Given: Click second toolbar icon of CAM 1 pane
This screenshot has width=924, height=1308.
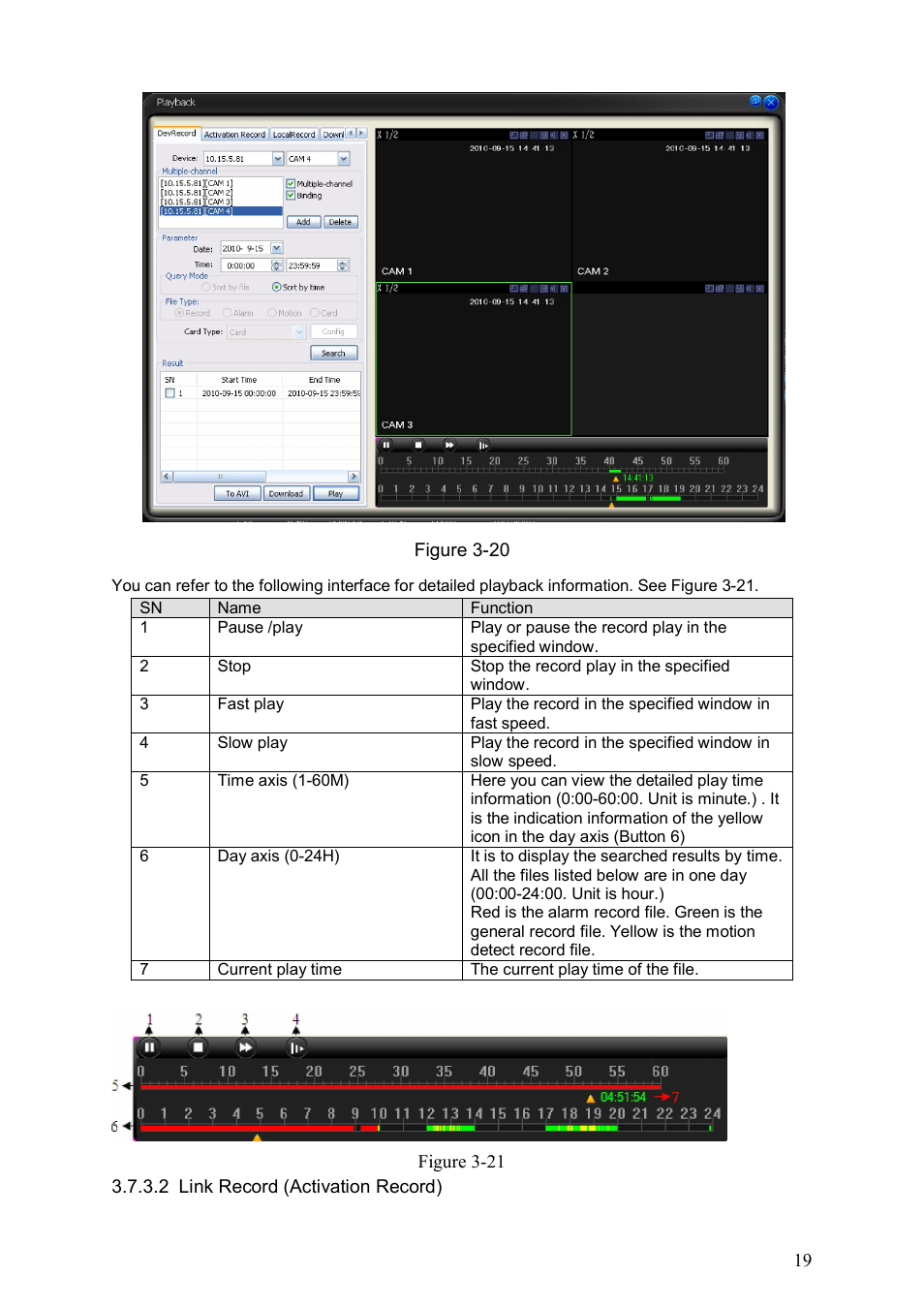Looking at the screenshot, I should pyautogui.click(x=524, y=135).
